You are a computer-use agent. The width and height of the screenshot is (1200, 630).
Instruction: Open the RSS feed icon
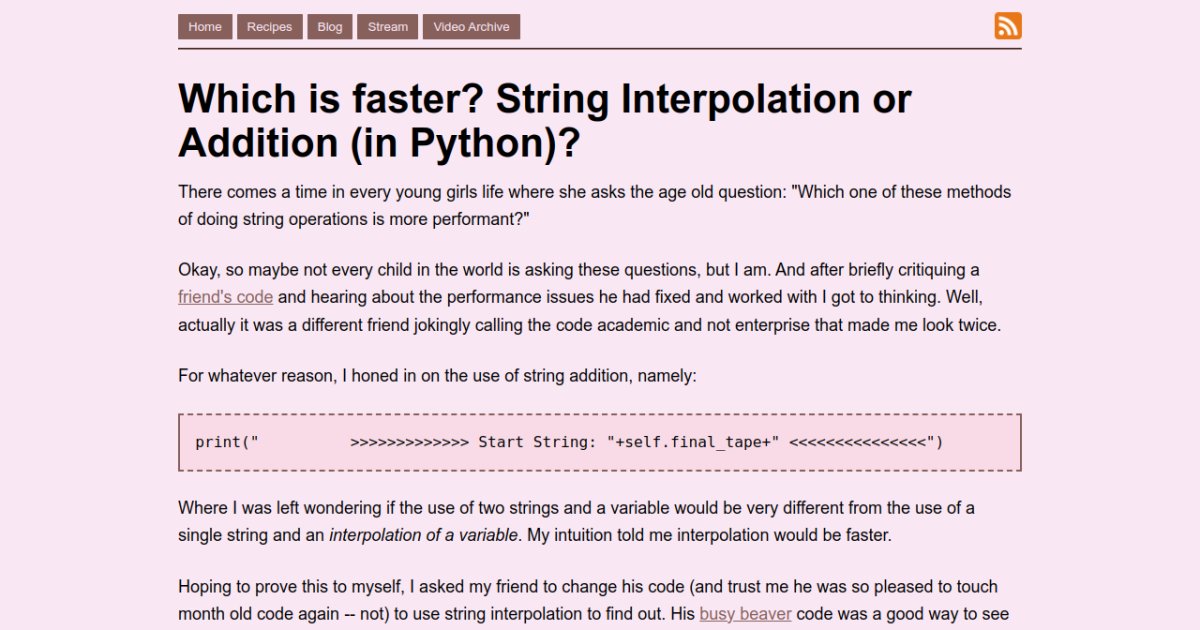click(x=1008, y=26)
